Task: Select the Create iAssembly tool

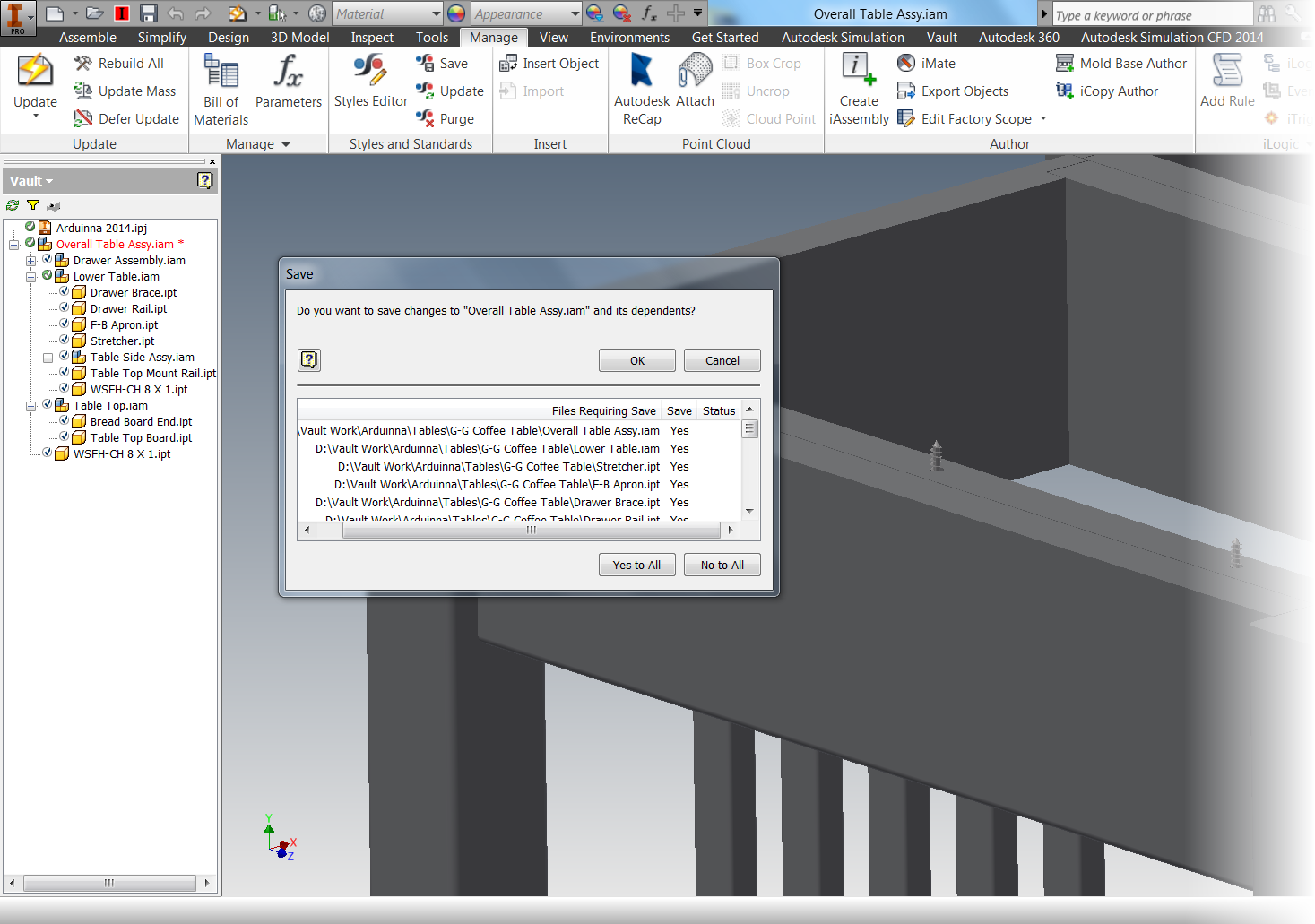Action: pos(857,85)
